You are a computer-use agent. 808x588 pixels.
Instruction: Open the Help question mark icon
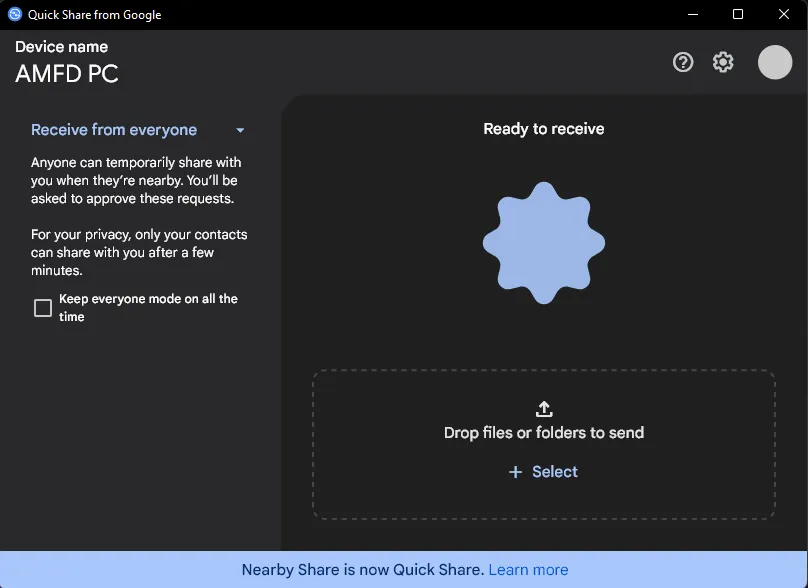(x=683, y=62)
